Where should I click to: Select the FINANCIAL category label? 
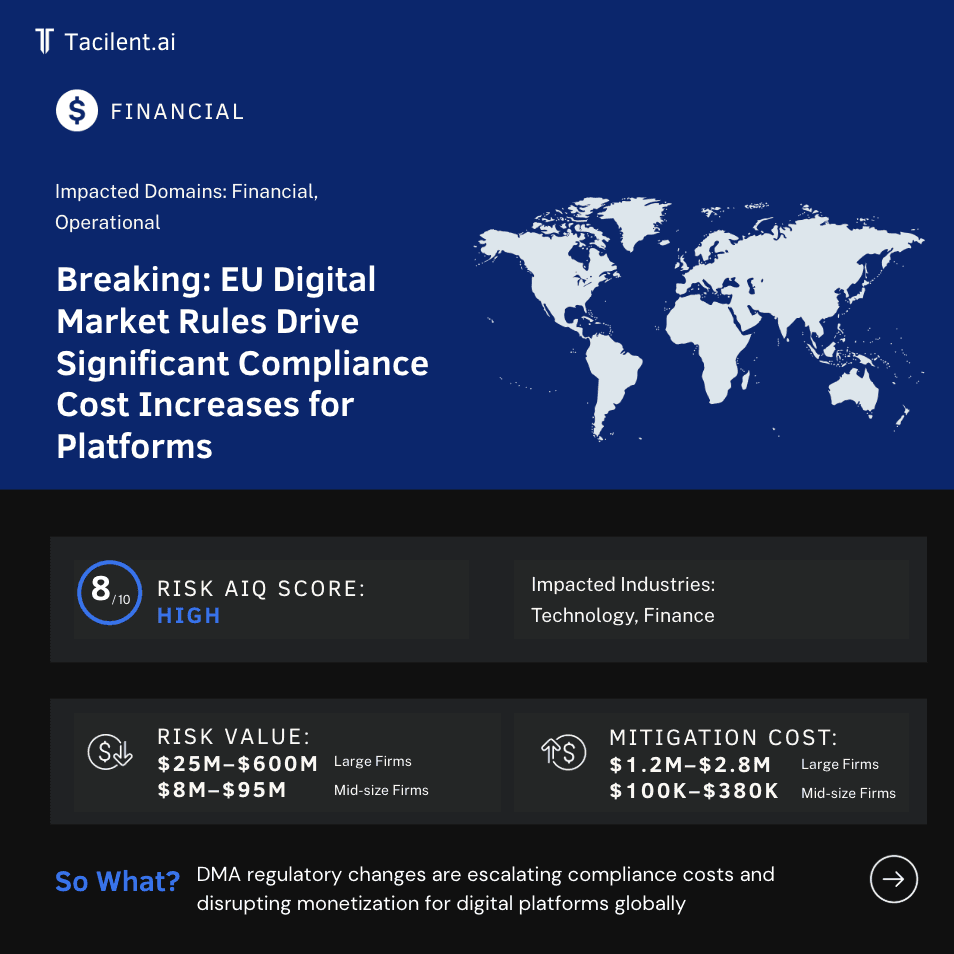point(177,111)
